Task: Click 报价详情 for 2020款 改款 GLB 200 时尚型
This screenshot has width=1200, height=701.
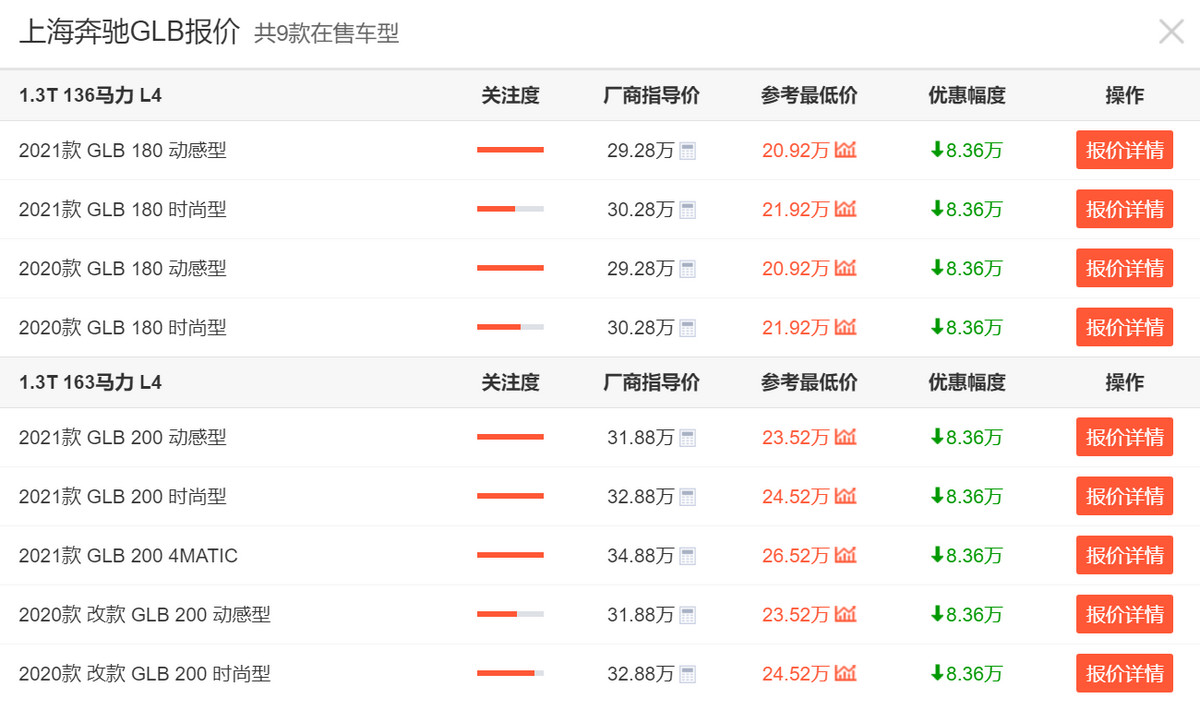Action: click(x=1125, y=674)
